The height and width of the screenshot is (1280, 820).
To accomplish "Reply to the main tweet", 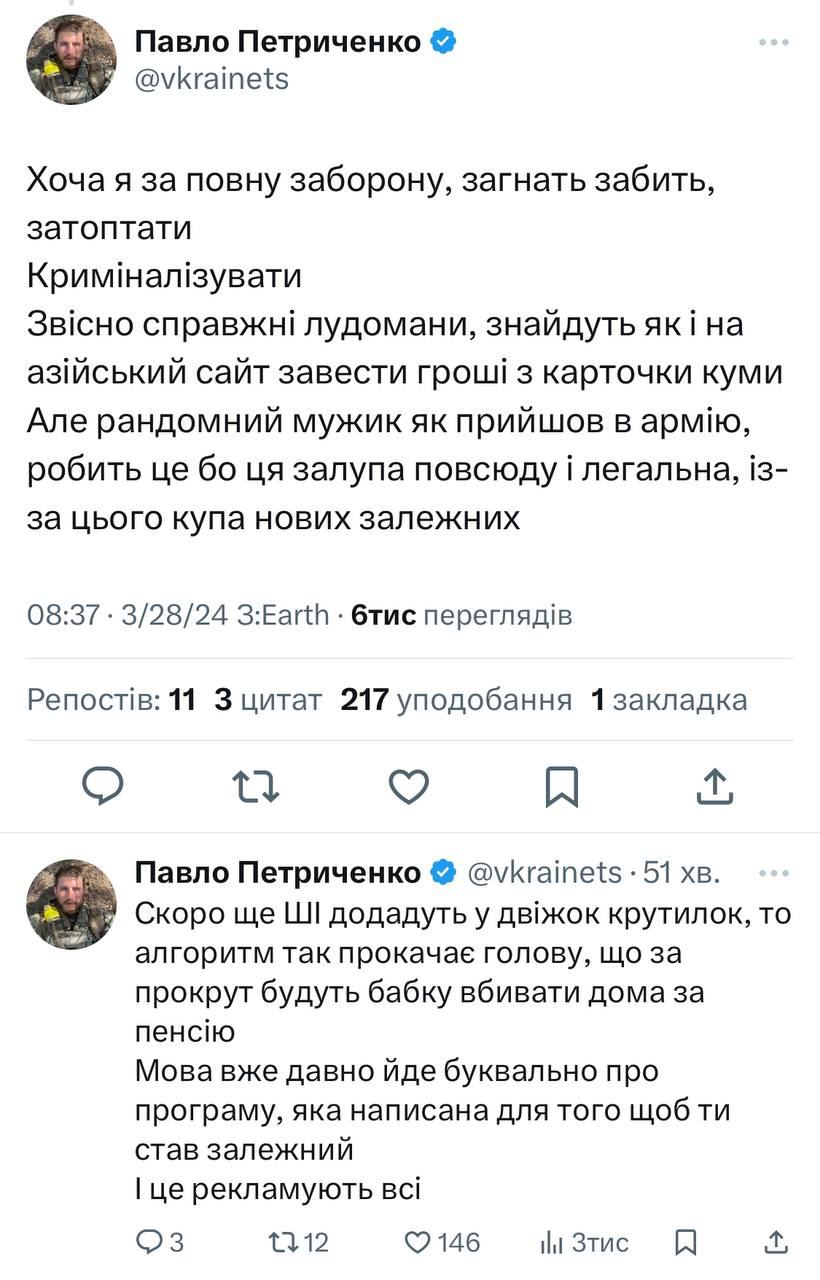I will pyautogui.click(x=102, y=786).
